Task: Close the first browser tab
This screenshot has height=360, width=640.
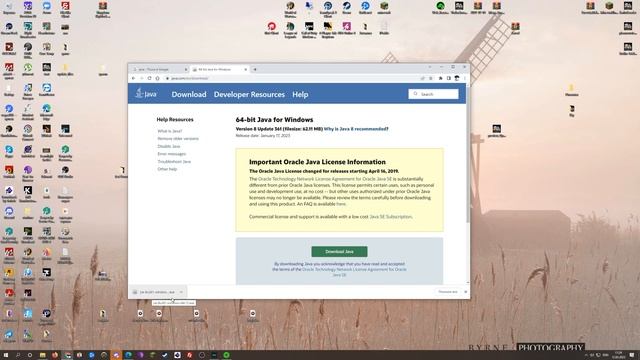Action: point(186,69)
